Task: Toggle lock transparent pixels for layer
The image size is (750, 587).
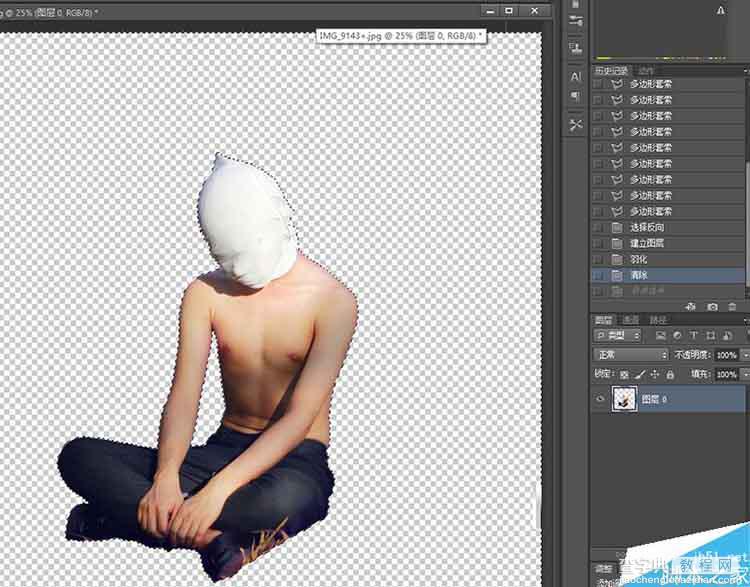Action: coord(624,374)
